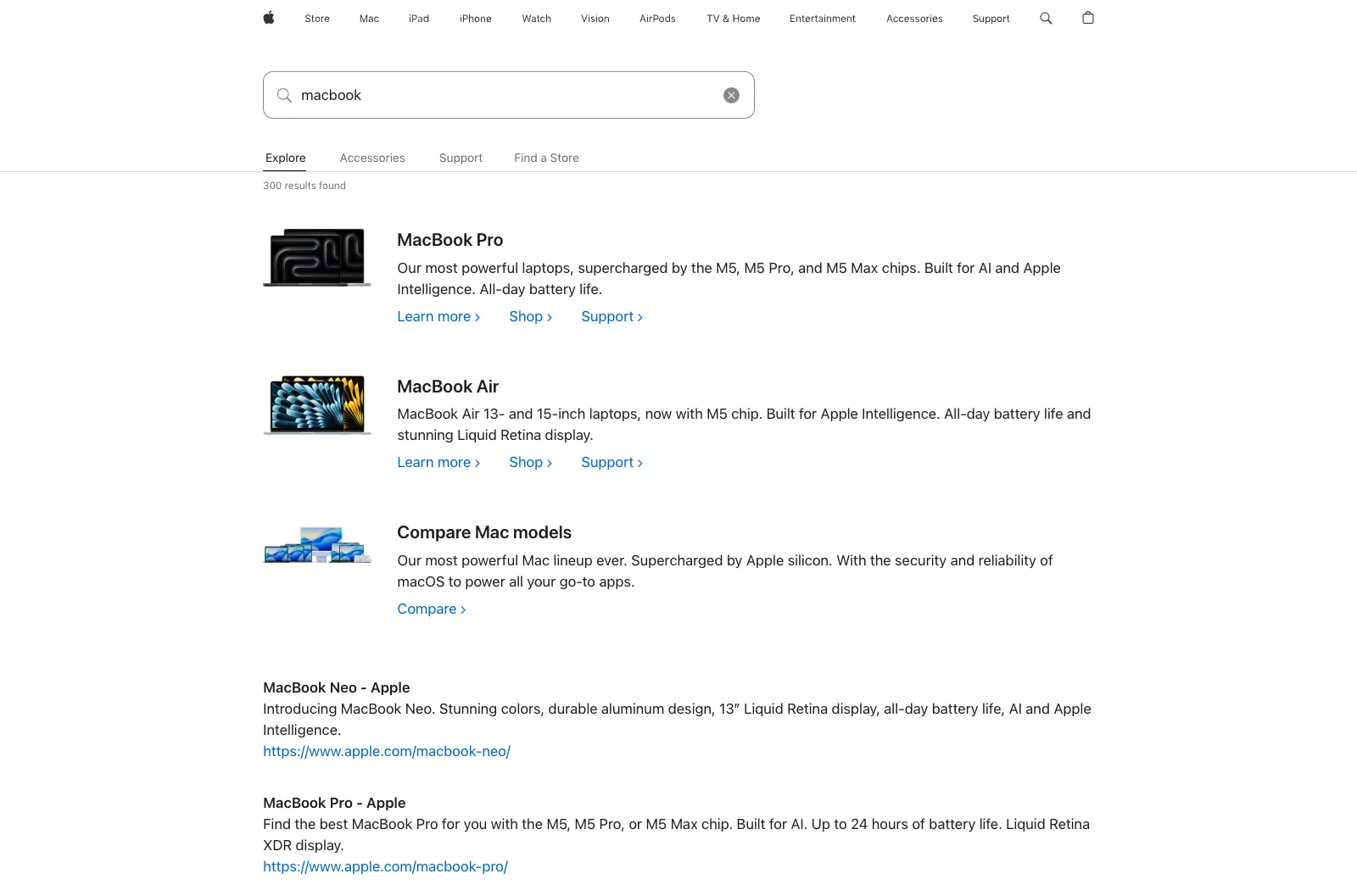Click the MacBook Air product thumbnail
Viewport: 1357px width, 896px height.
tap(317, 404)
